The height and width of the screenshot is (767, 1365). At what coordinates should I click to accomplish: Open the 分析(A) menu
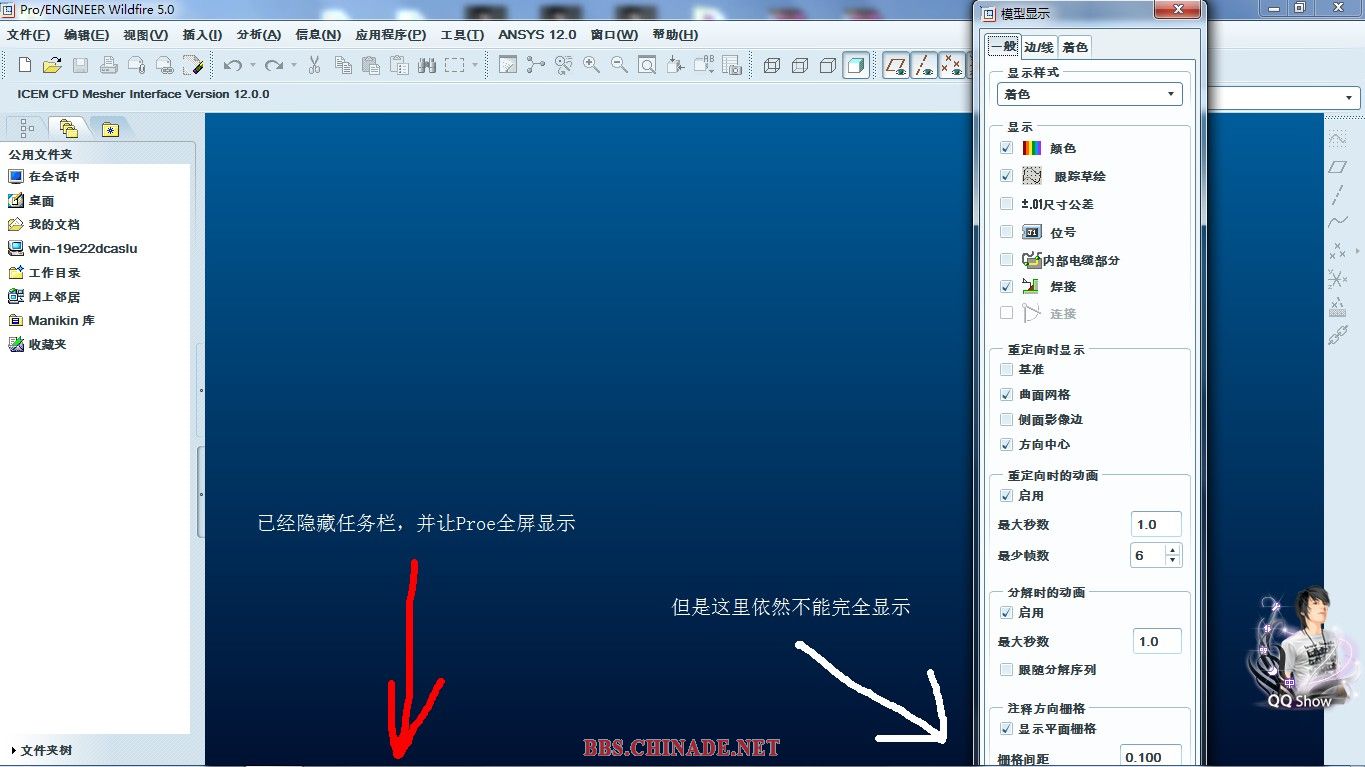tap(259, 34)
